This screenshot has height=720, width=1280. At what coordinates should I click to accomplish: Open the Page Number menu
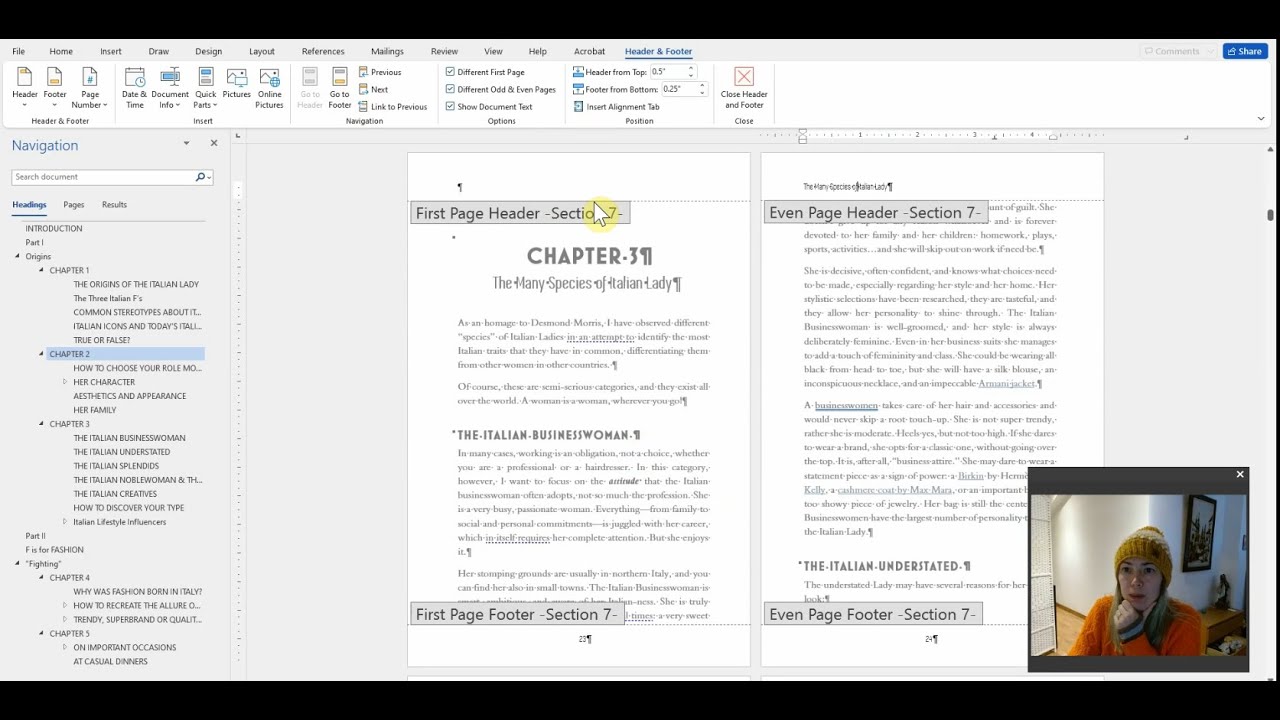pos(90,88)
